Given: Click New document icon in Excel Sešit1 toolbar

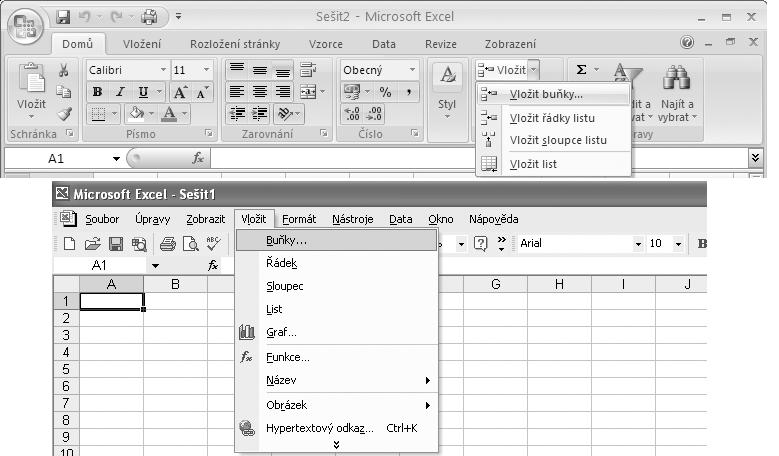Looking at the screenshot, I should 70,243.
